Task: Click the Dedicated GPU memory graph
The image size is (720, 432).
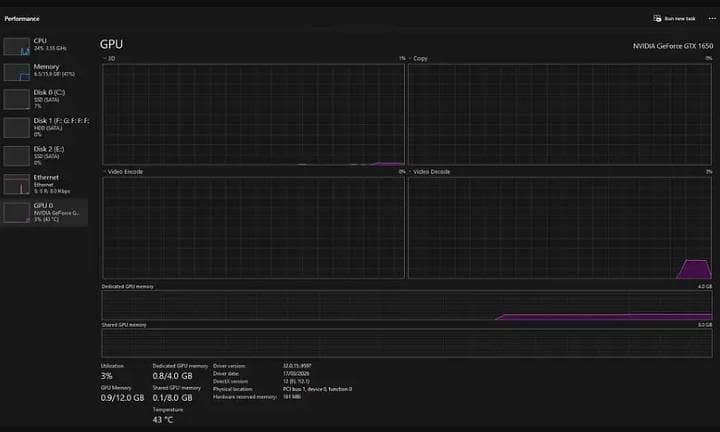Action: (407, 305)
